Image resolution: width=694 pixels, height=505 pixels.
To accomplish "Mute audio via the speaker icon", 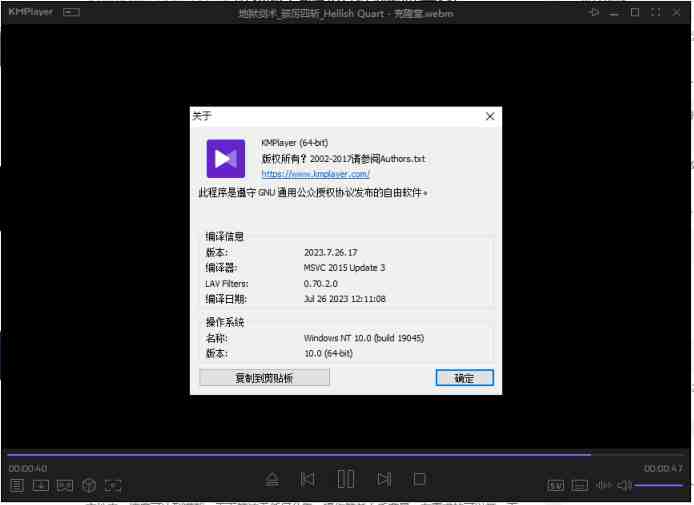I will (625, 486).
